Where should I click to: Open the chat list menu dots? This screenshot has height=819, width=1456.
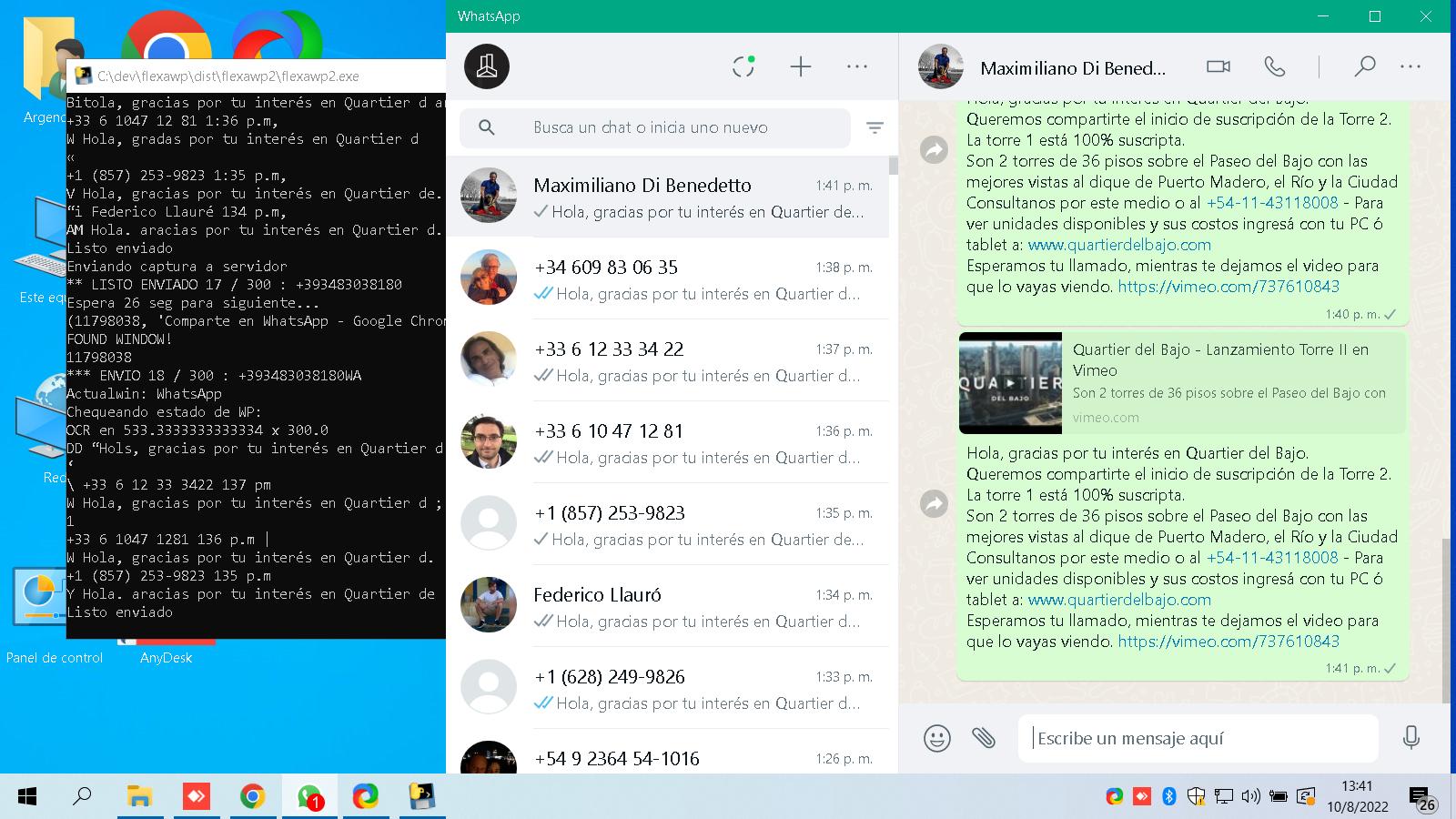(x=857, y=66)
